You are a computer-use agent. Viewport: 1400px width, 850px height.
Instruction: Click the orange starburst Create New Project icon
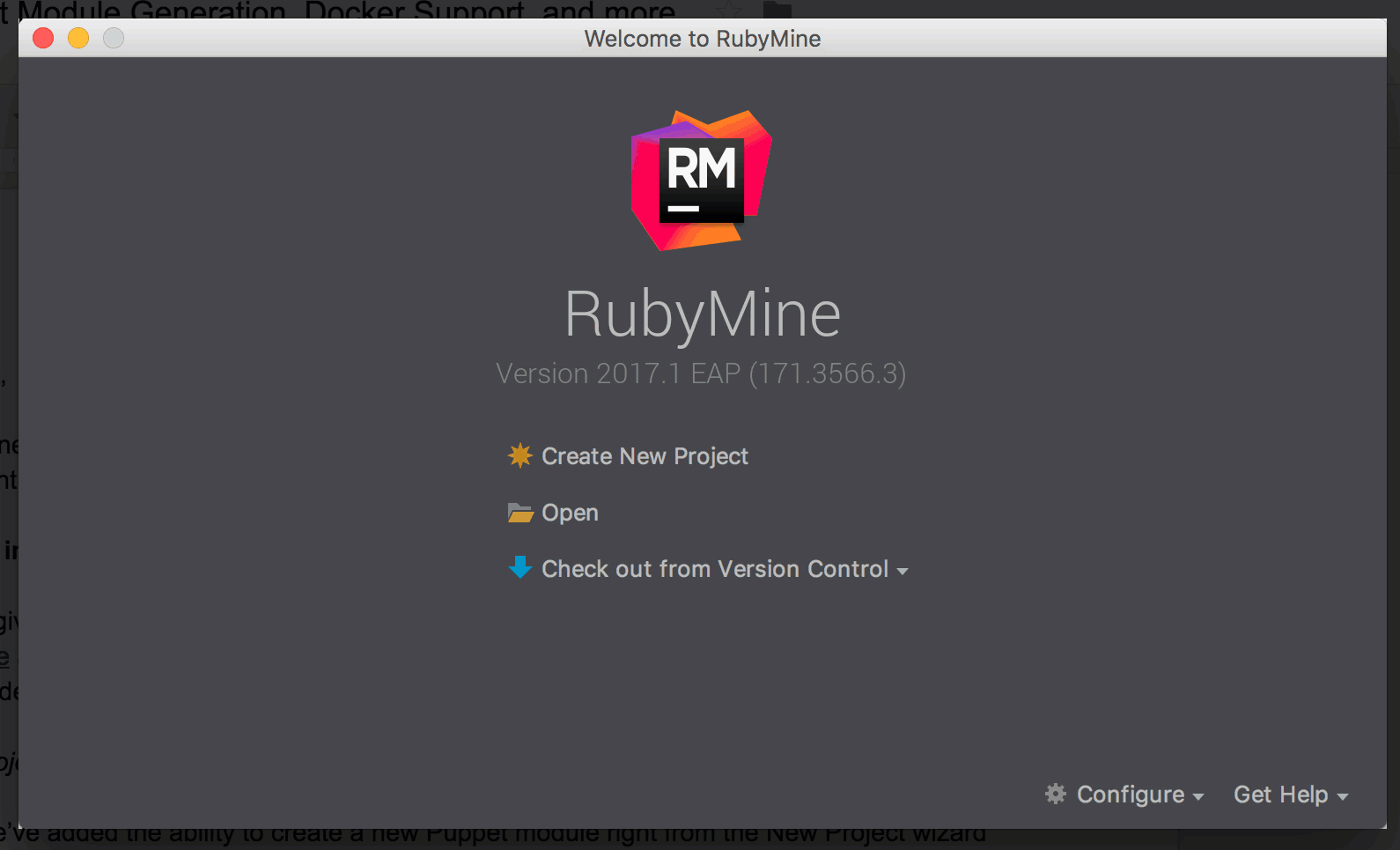[x=520, y=455]
